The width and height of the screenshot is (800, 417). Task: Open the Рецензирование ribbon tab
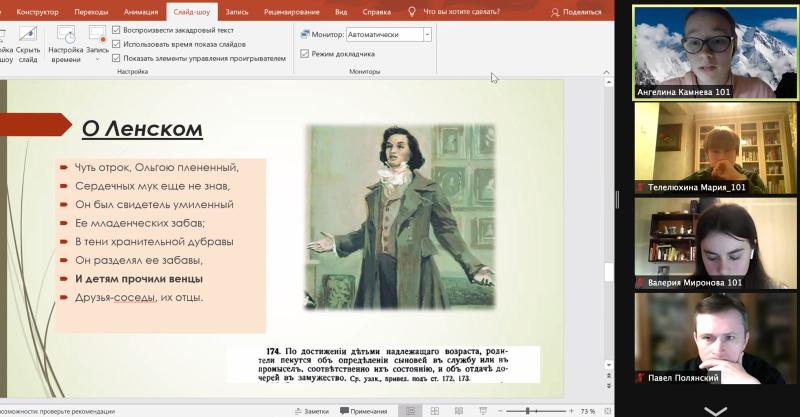pyautogui.click(x=291, y=12)
